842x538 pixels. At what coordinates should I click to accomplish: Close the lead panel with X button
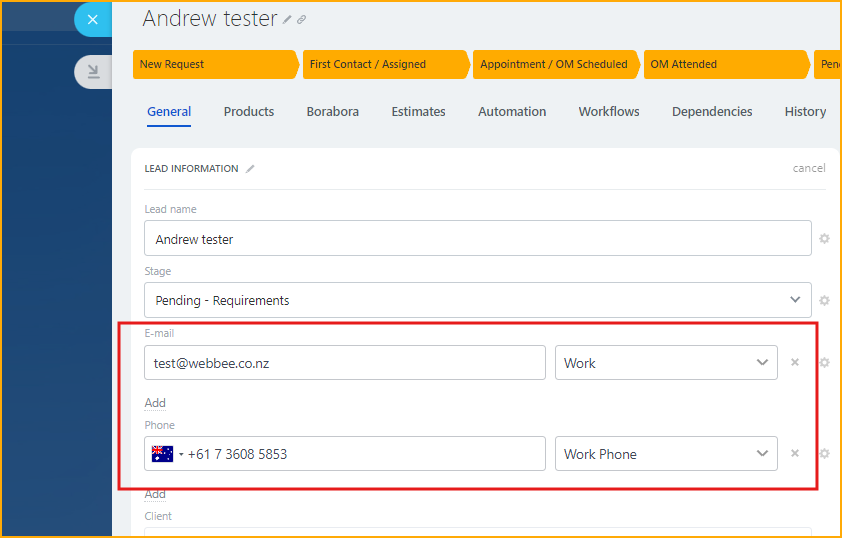[93, 19]
